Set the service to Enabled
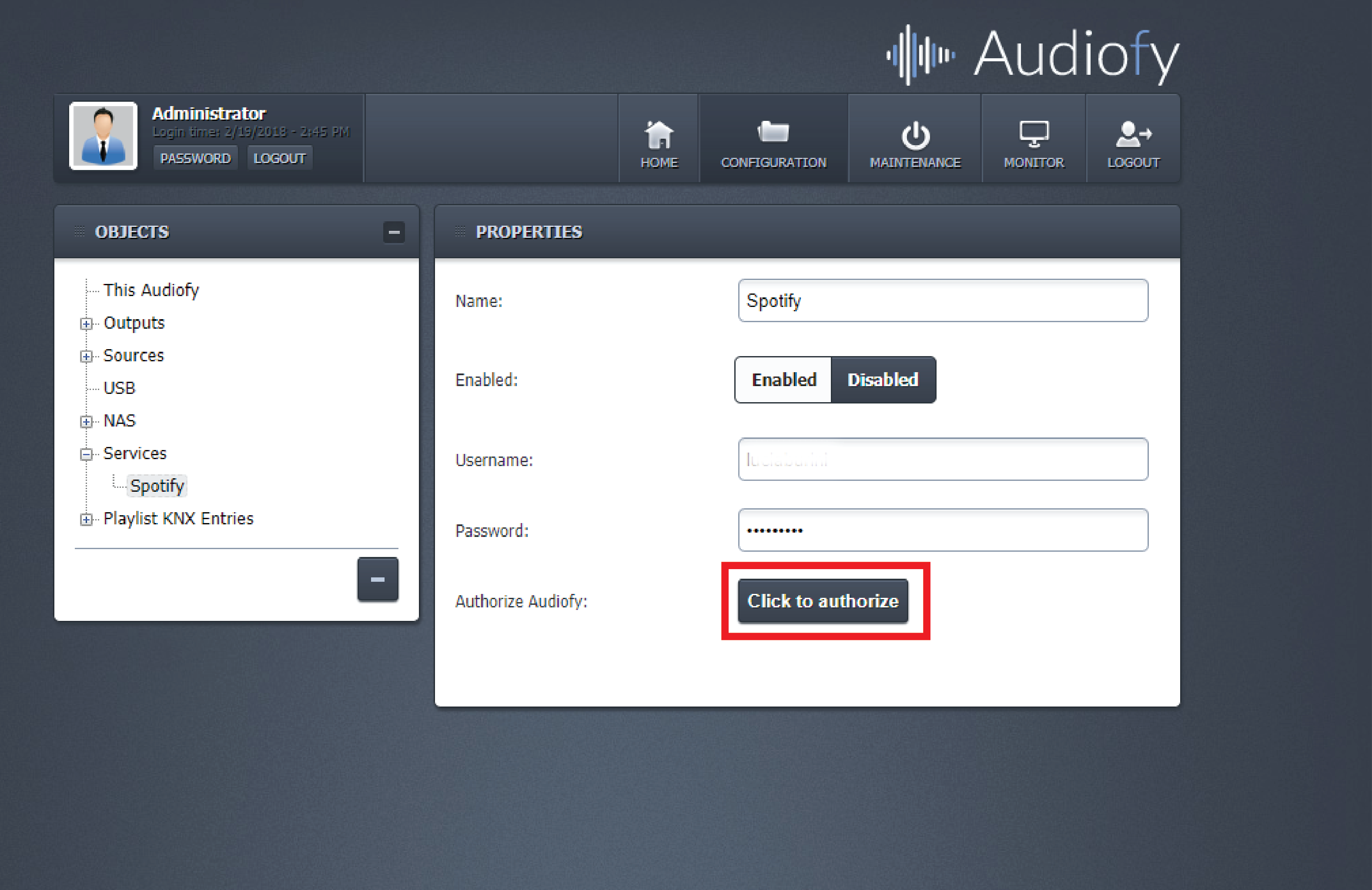1372x890 pixels. [x=783, y=380]
